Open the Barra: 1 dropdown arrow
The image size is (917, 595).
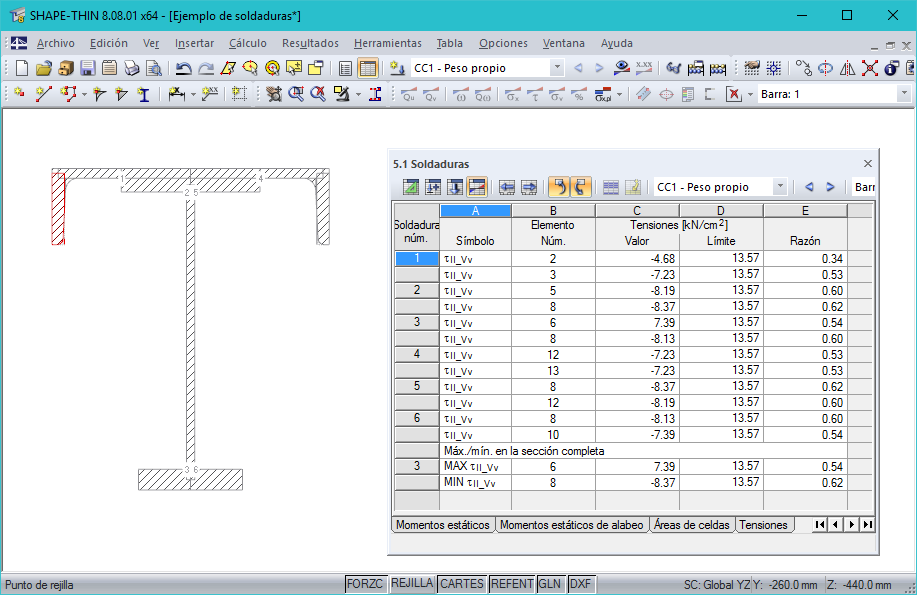click(x=904, y=94)
